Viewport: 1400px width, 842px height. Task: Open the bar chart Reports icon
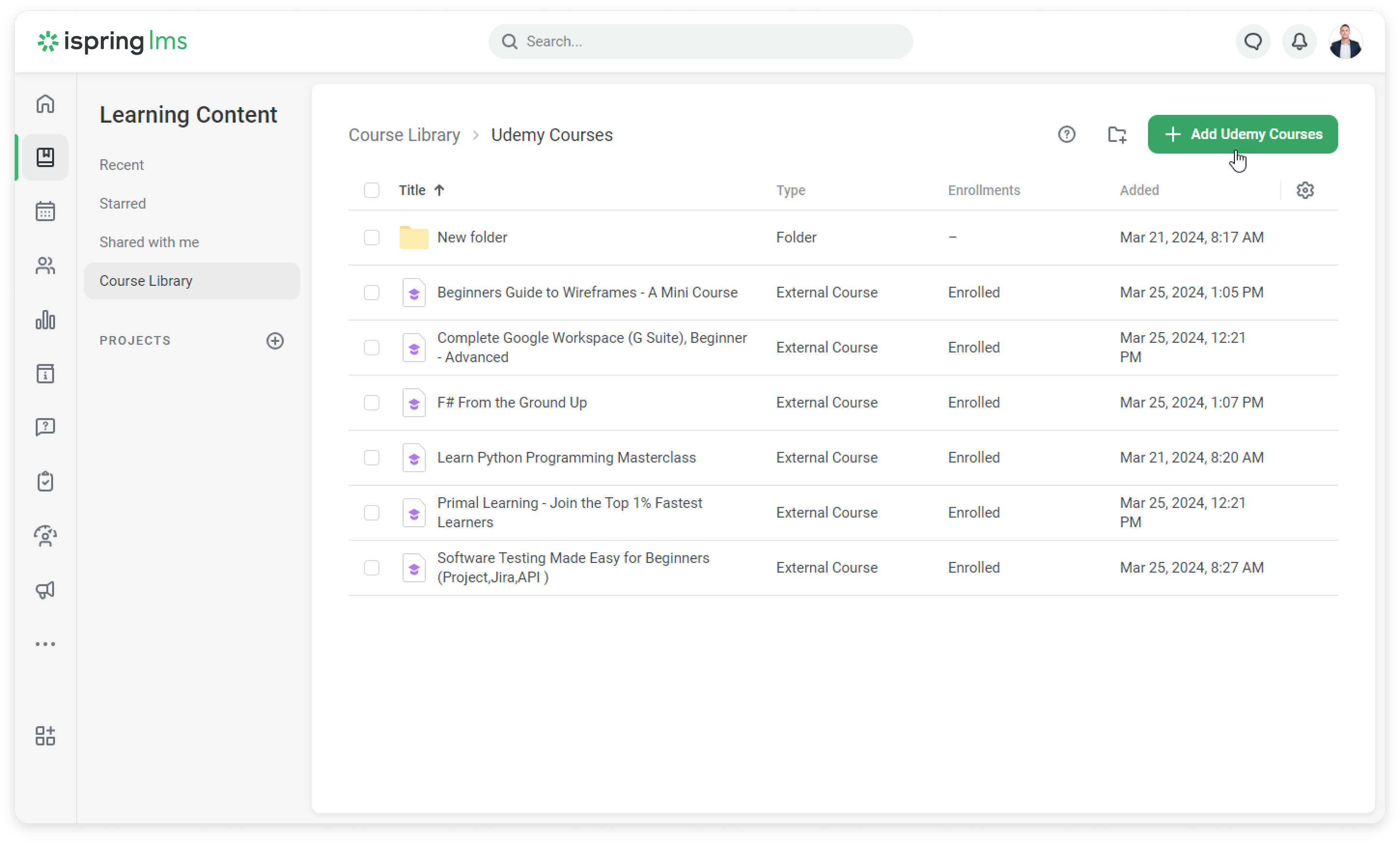pyautogui.click(x=45, y=320)
